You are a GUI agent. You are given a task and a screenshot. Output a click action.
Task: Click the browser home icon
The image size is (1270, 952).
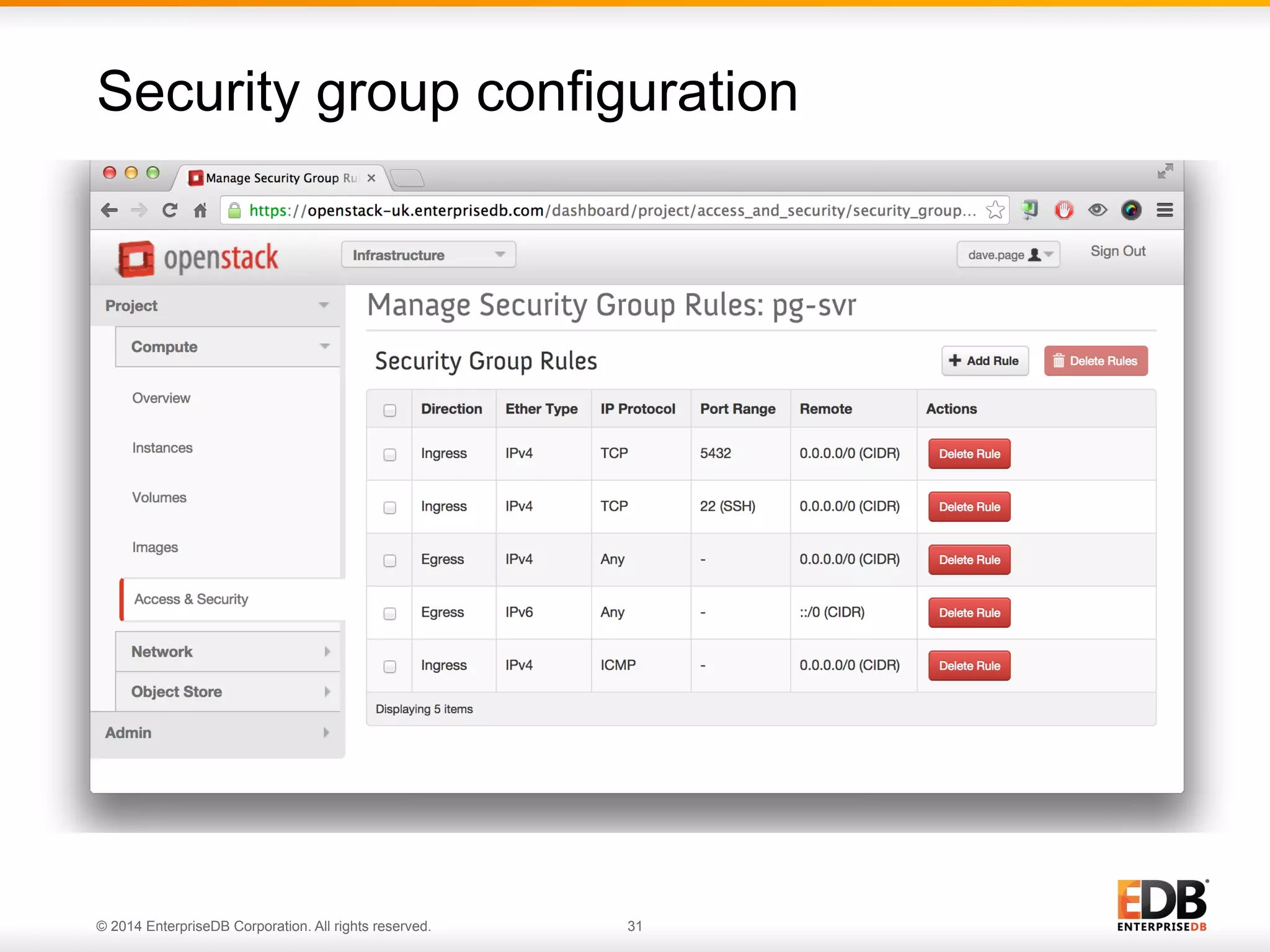coord(200,211)
